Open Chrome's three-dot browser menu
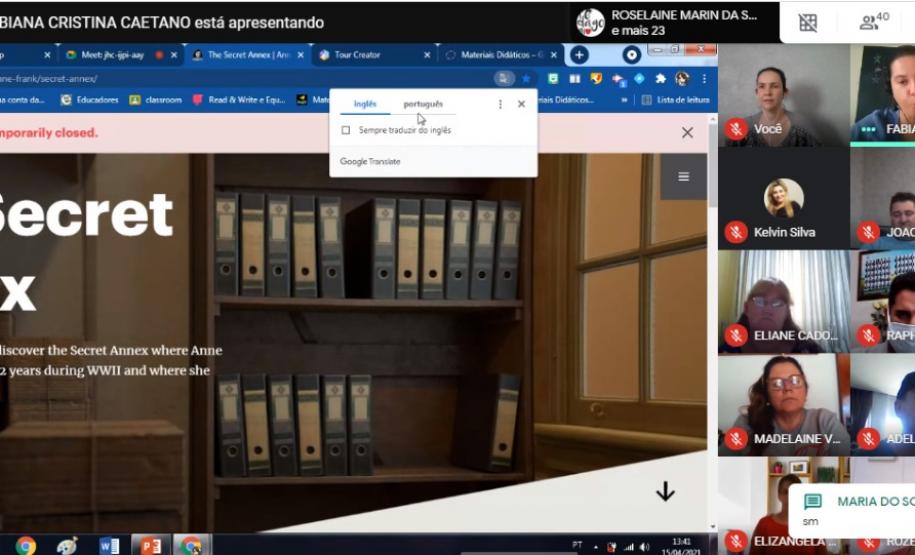 pyautogui.click(x=704, y=78)
